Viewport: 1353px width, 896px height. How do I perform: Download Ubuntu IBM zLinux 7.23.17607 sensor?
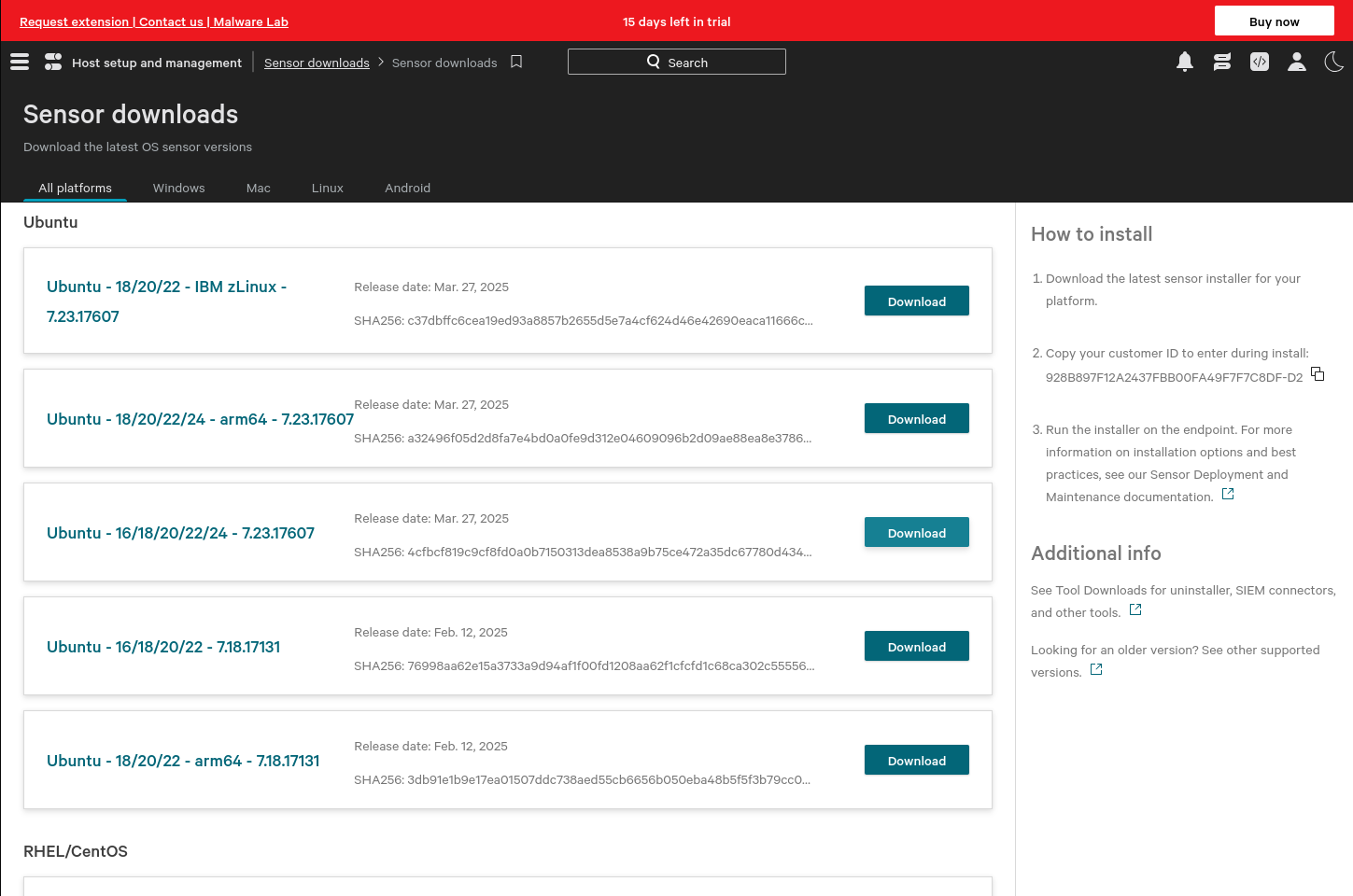pyautogui.click(x=916, y=301)
